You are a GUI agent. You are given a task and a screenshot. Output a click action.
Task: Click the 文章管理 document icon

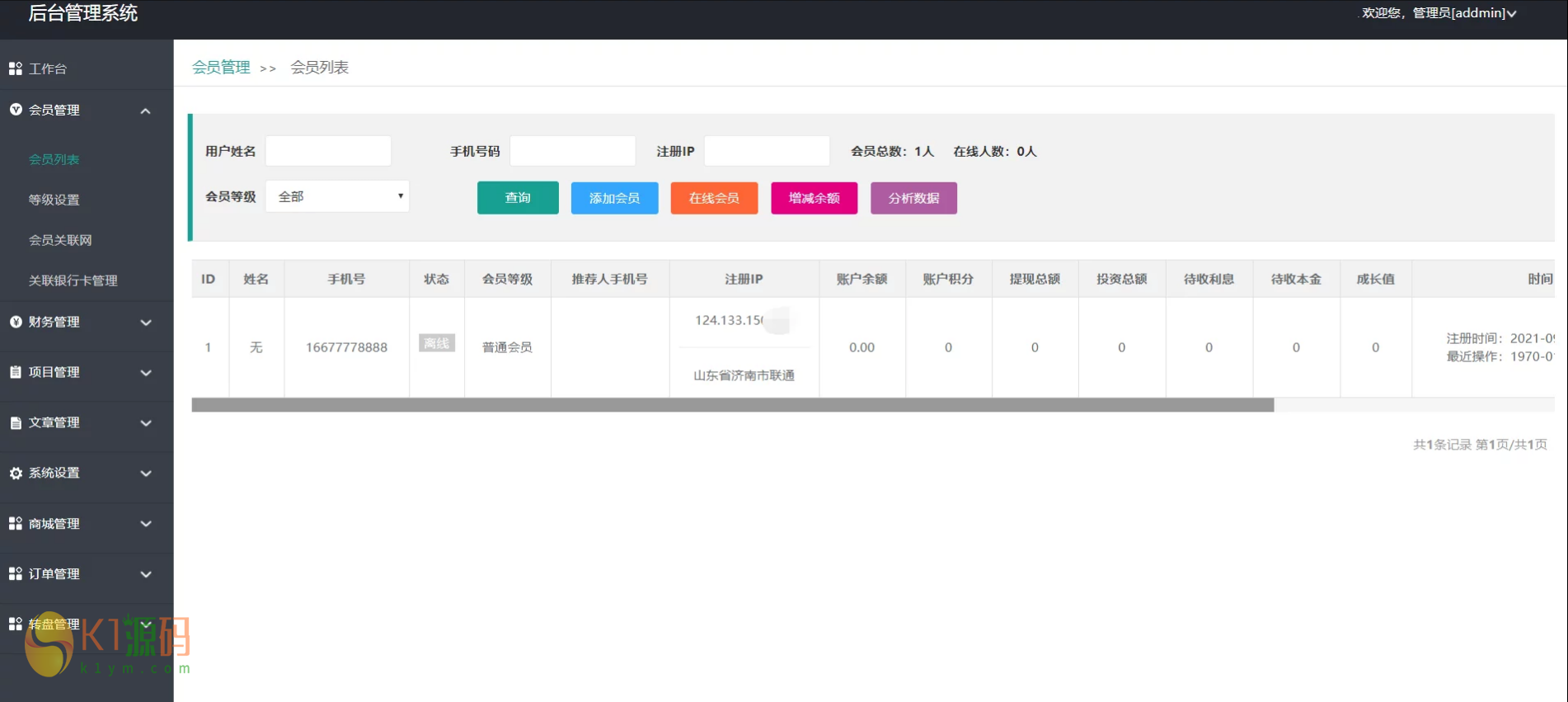(x=15, y=422)
